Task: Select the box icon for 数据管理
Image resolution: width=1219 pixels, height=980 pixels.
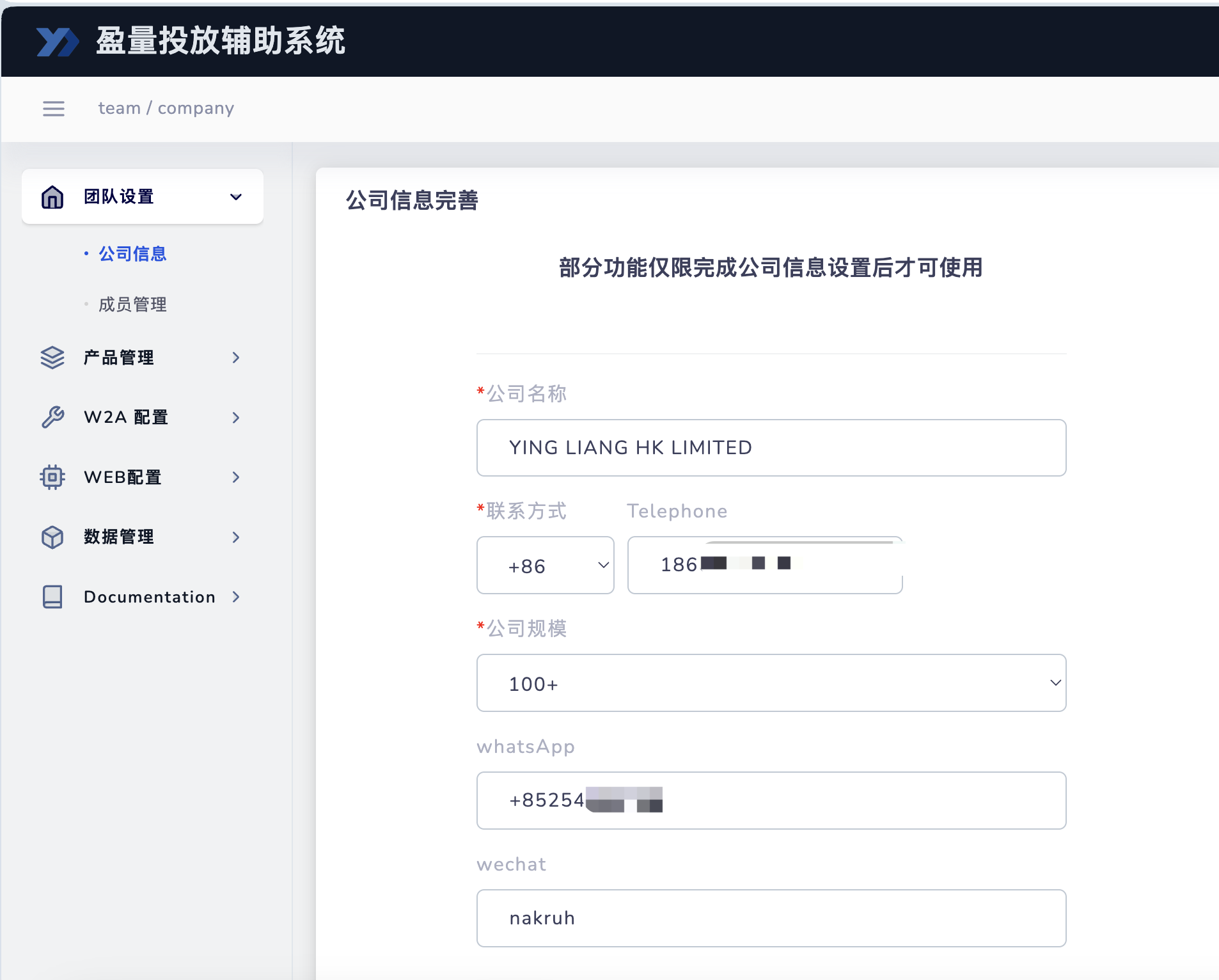Action: 52,537
